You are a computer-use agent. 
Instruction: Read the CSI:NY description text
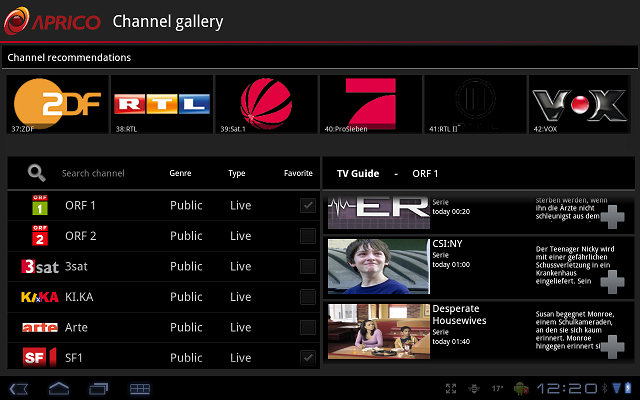(575, 265)
